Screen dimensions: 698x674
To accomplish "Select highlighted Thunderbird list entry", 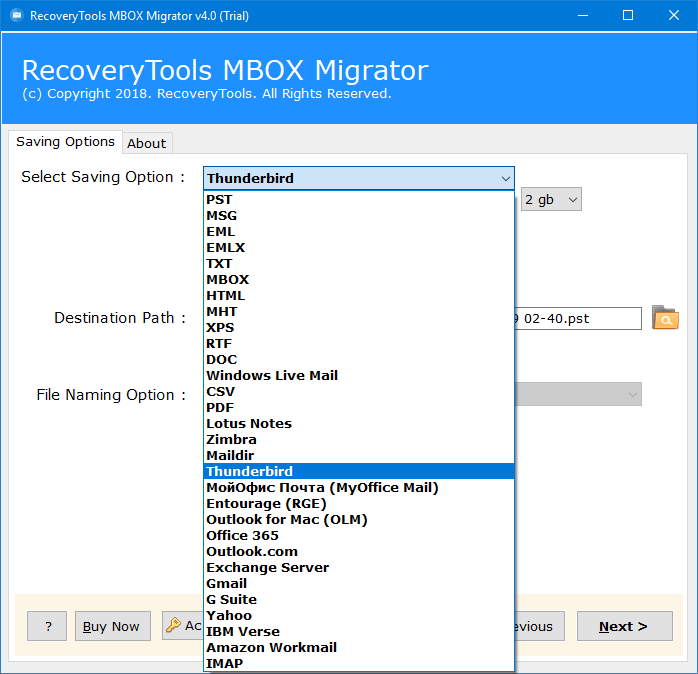I will [359, 471].
